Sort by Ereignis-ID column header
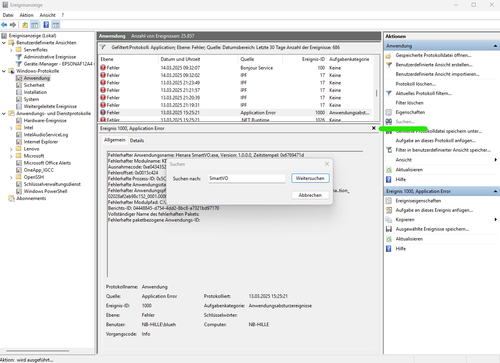 (313, 59)
